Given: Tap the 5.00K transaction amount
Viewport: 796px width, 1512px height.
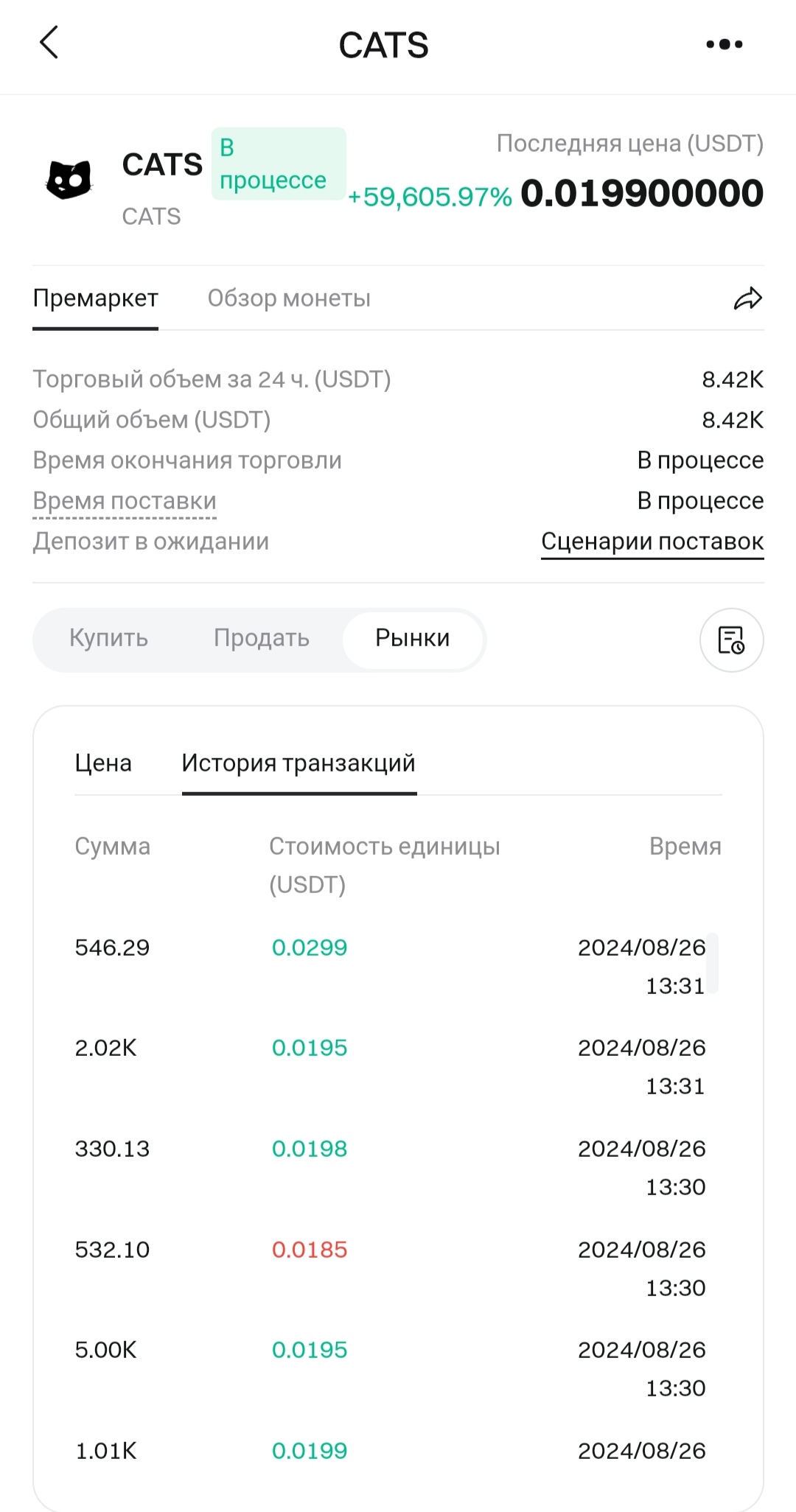Looking at the screenshot, I should (x=106, y=1350).
